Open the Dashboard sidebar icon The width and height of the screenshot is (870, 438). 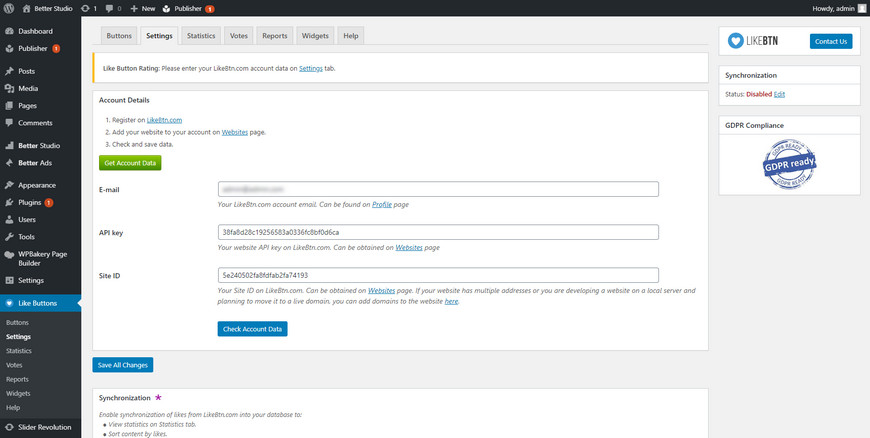[x=9, y=31]
